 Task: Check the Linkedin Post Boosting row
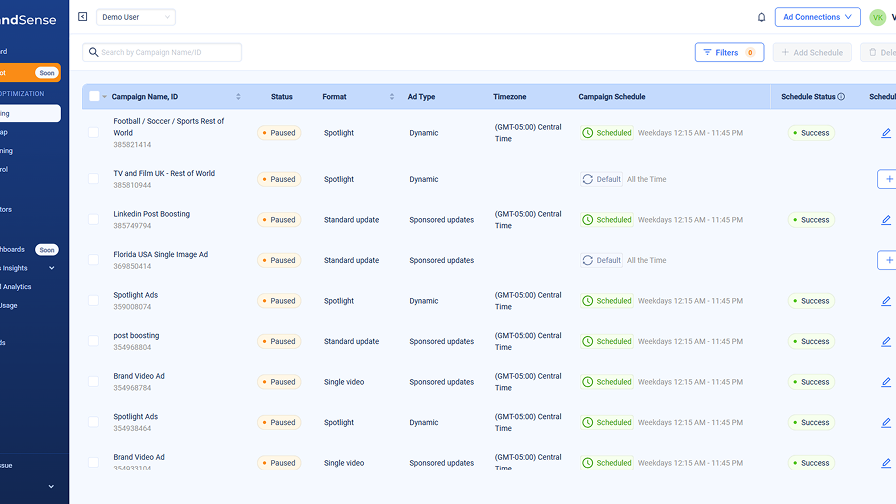pos(93,219)
